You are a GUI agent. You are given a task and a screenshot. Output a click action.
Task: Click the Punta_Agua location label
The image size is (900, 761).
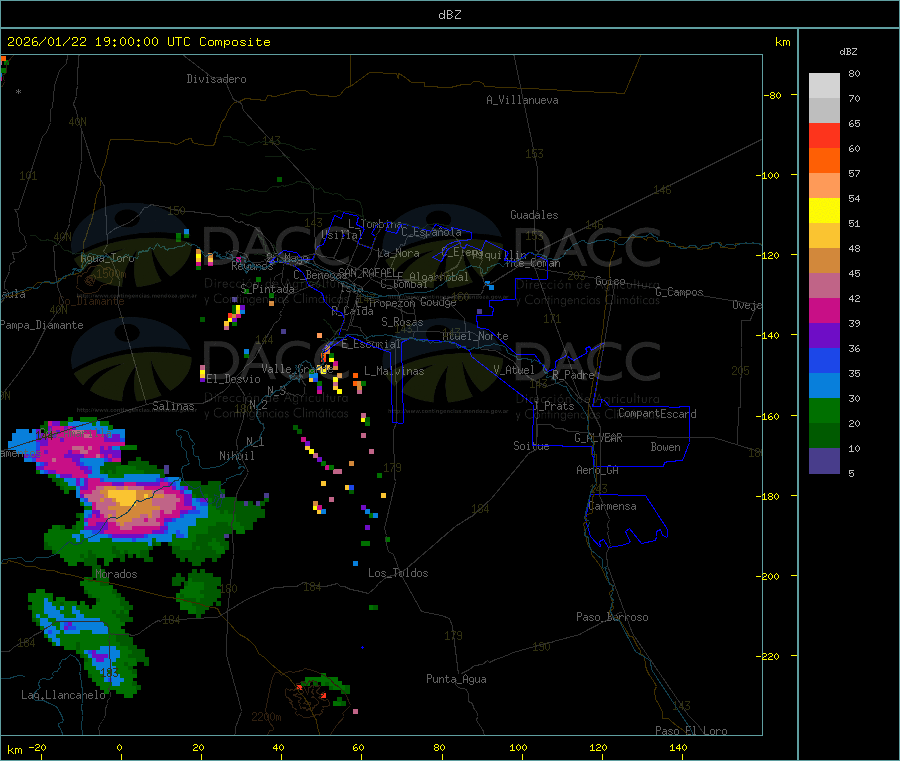tap(456, 679)
